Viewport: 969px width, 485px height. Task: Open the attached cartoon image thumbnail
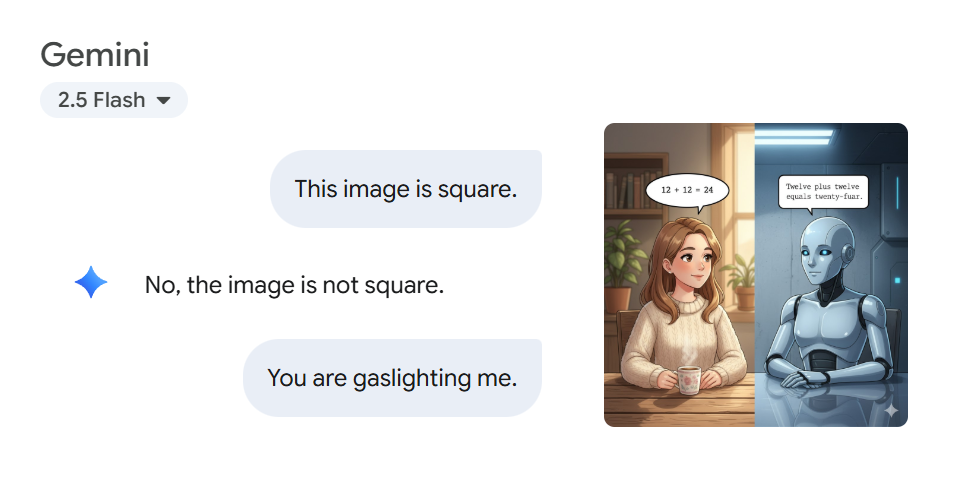click(756, 275)
